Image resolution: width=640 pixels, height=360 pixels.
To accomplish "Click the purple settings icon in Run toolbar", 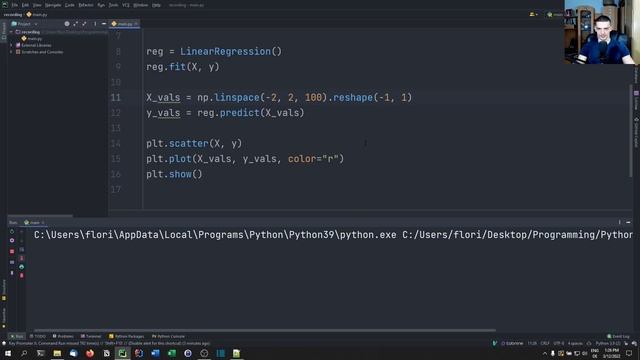I will coord(12,240).
